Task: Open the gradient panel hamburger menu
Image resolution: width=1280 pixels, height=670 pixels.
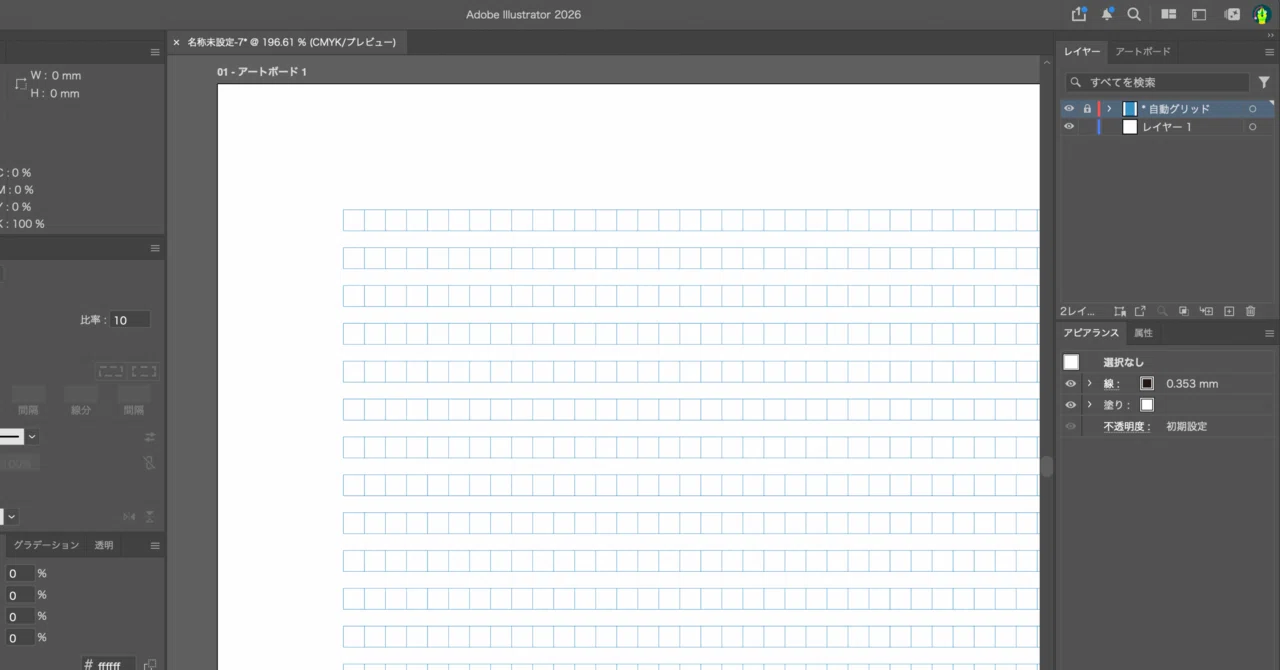Action: point(155,545)
